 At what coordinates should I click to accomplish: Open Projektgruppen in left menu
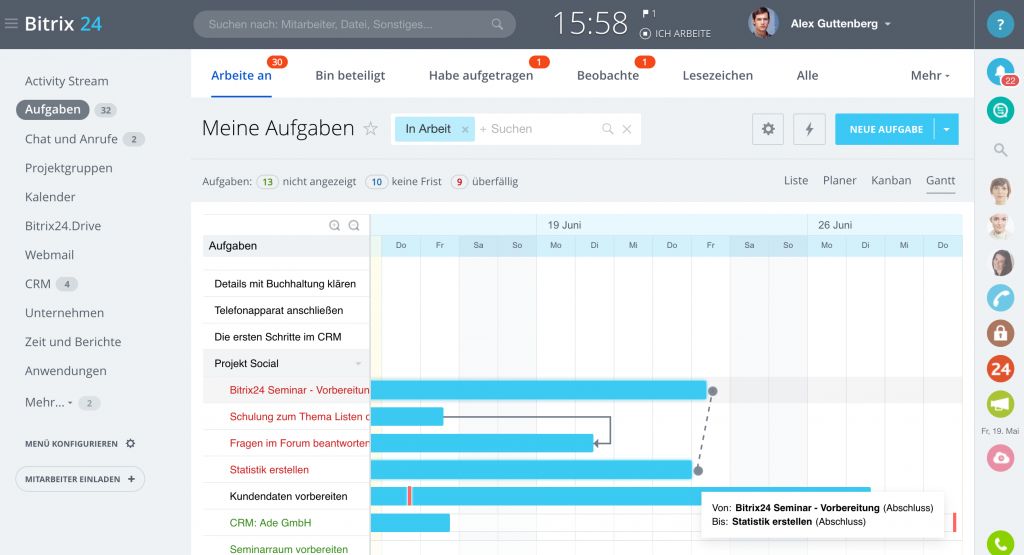click(x=69, y=168)
